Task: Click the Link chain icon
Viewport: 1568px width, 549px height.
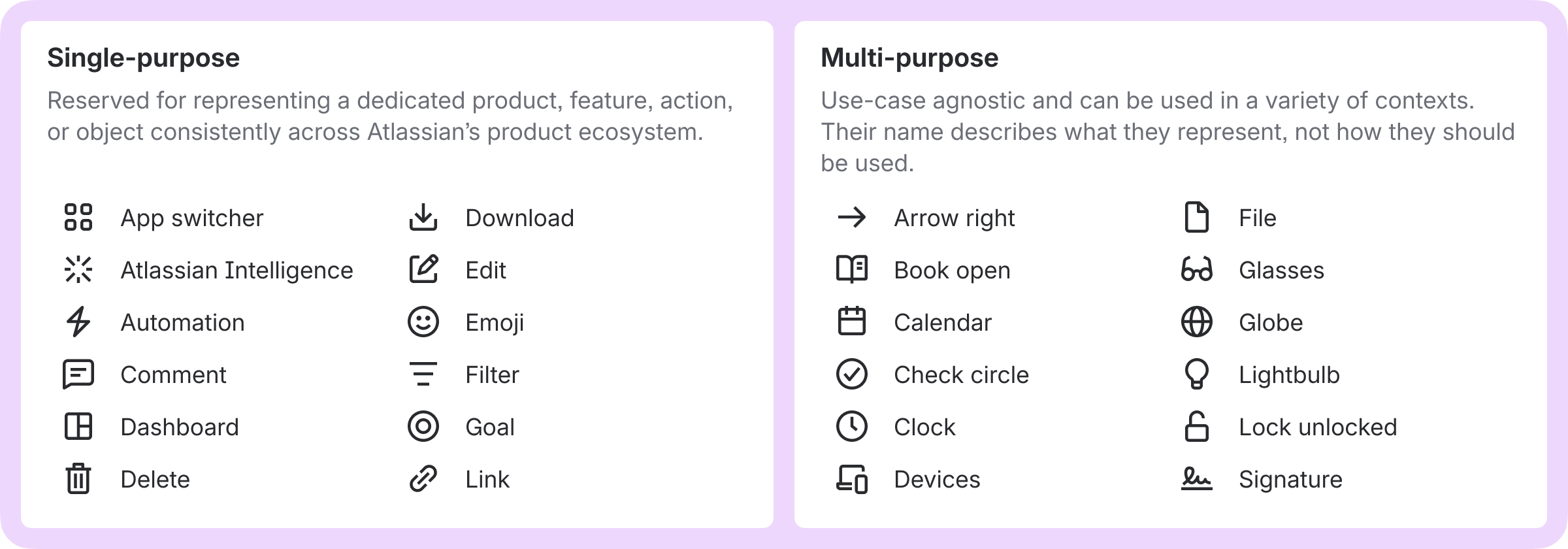Action: 423,479
